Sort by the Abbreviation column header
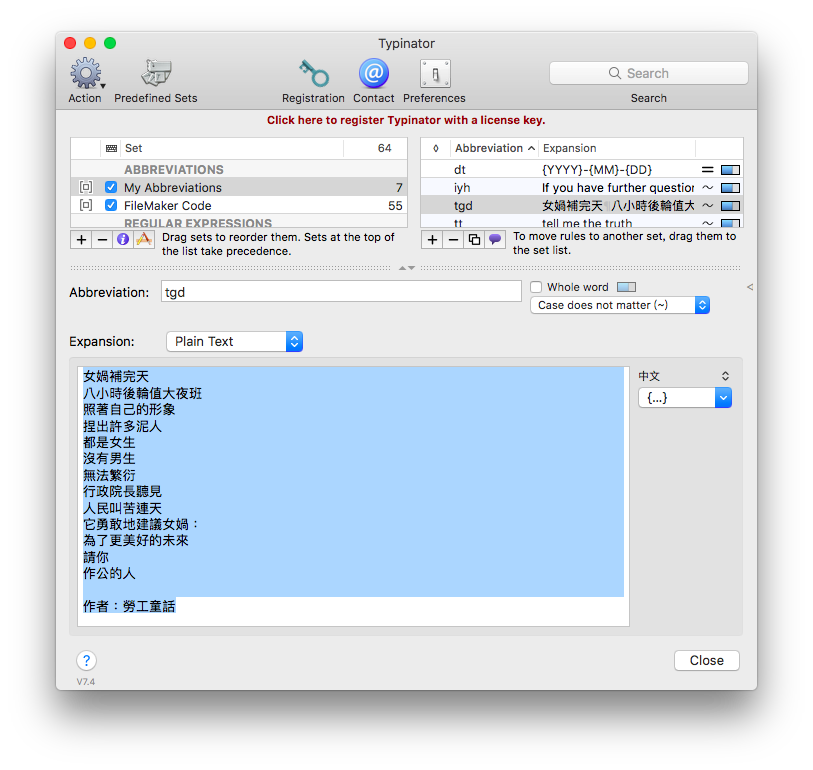The width and height of the screenshot is (813, 770). pos(494,148)
